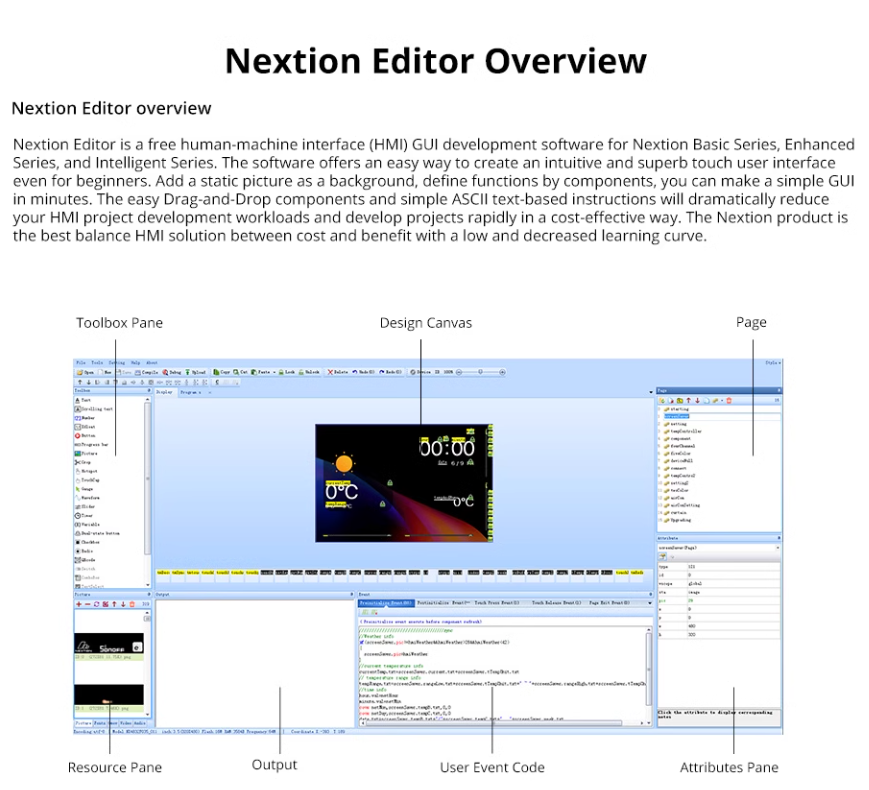Image resolution: width=869 pixels, height=790 pixels.
Task: Select the Sonoff picture thumbnail
Action: [x=109, y=644]
